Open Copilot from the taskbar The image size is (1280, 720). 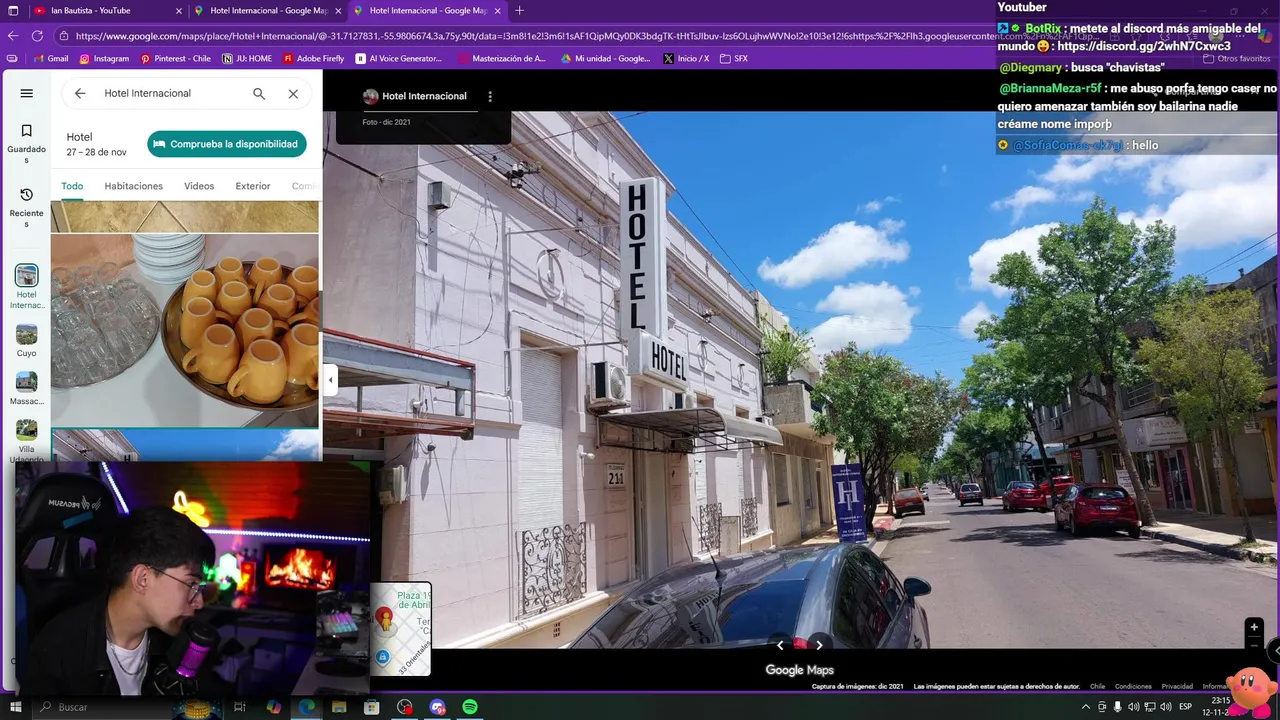tap(273, 707)
